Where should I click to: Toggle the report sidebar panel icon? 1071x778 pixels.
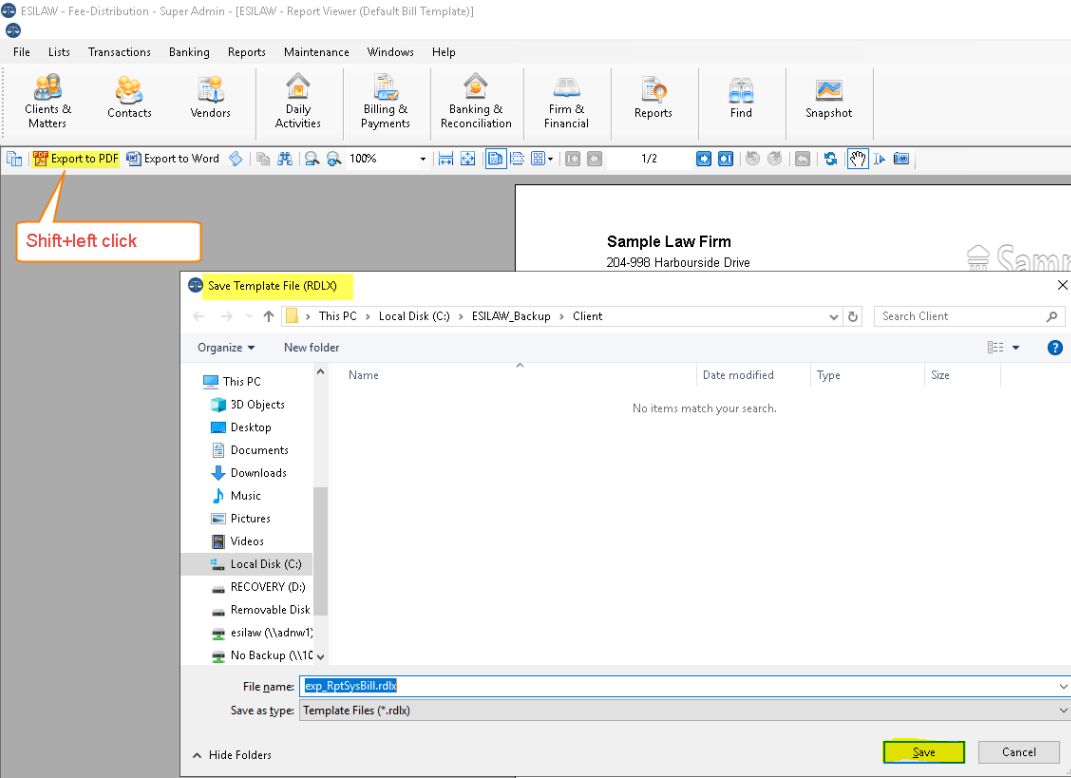14,158
